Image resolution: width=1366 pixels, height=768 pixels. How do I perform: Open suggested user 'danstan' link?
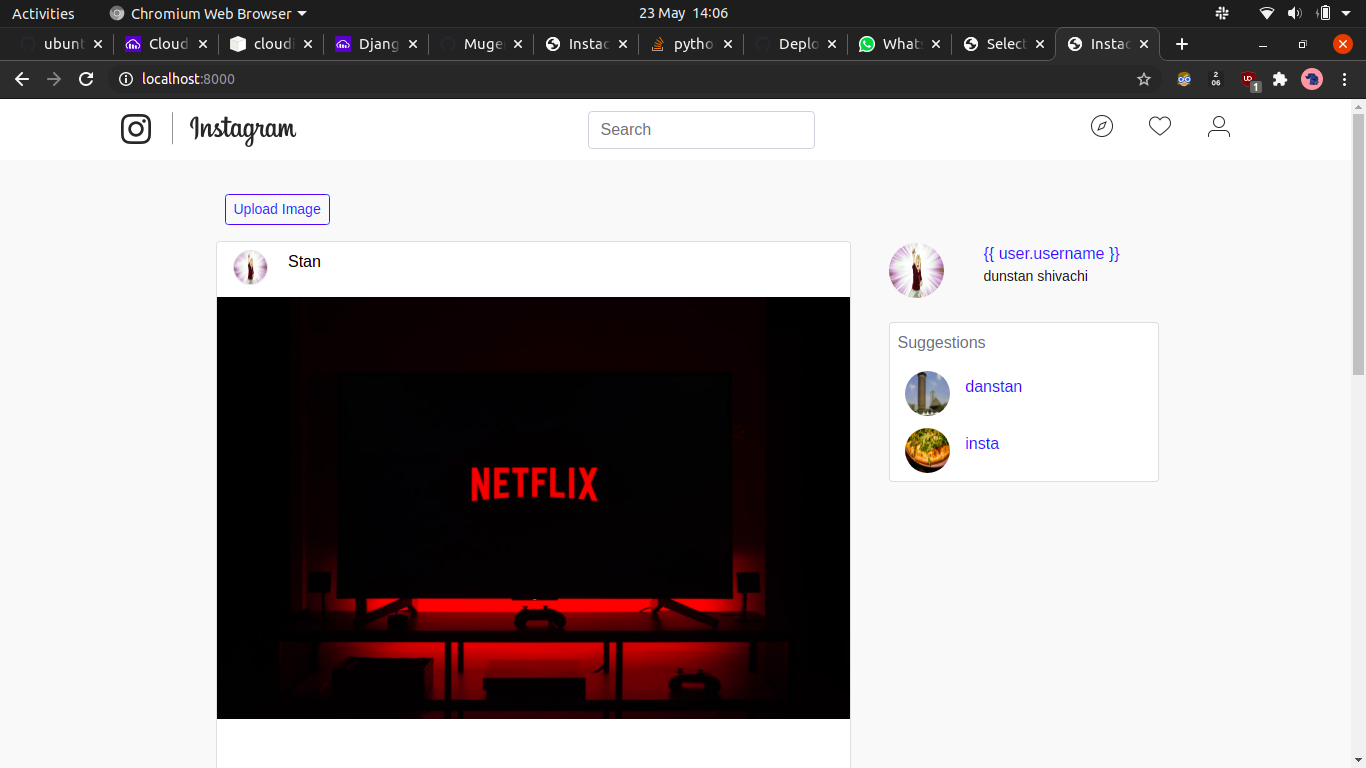(993, 386)
